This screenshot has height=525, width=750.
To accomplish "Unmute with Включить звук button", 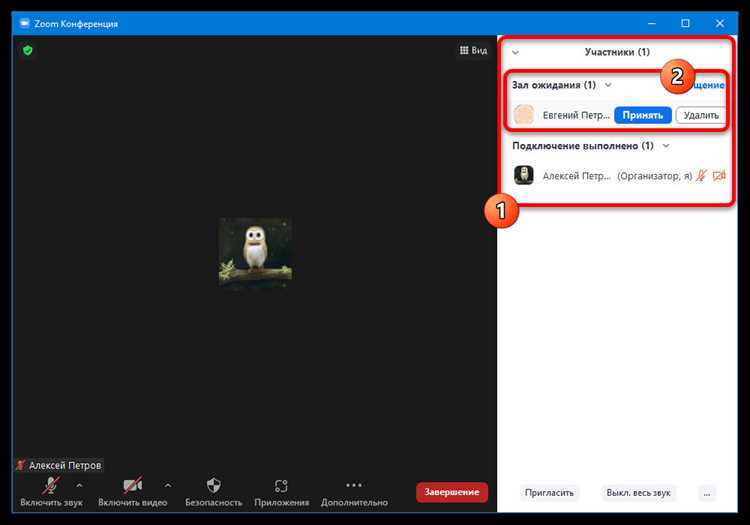I will click(x=51, y=492).
